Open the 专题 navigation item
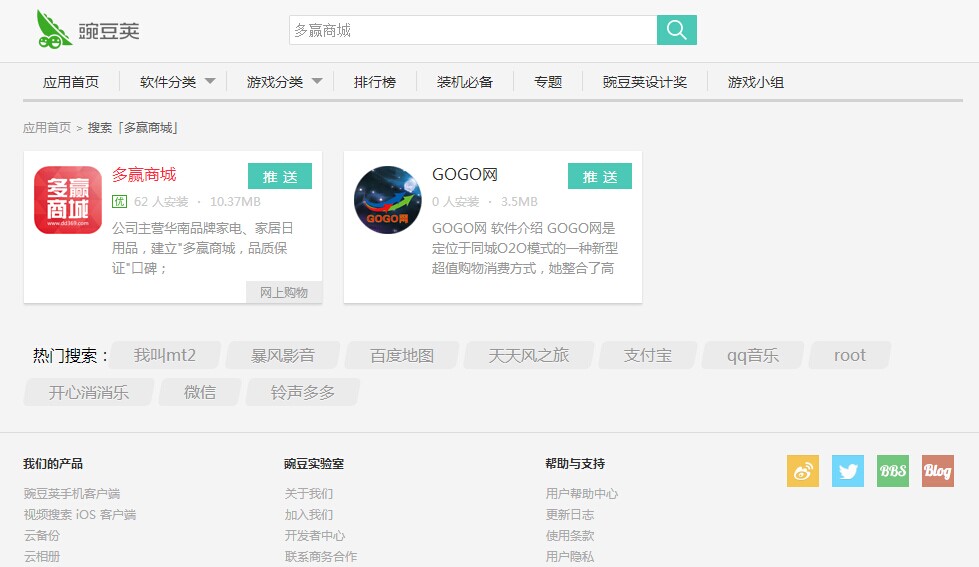 tap(548, 82)
